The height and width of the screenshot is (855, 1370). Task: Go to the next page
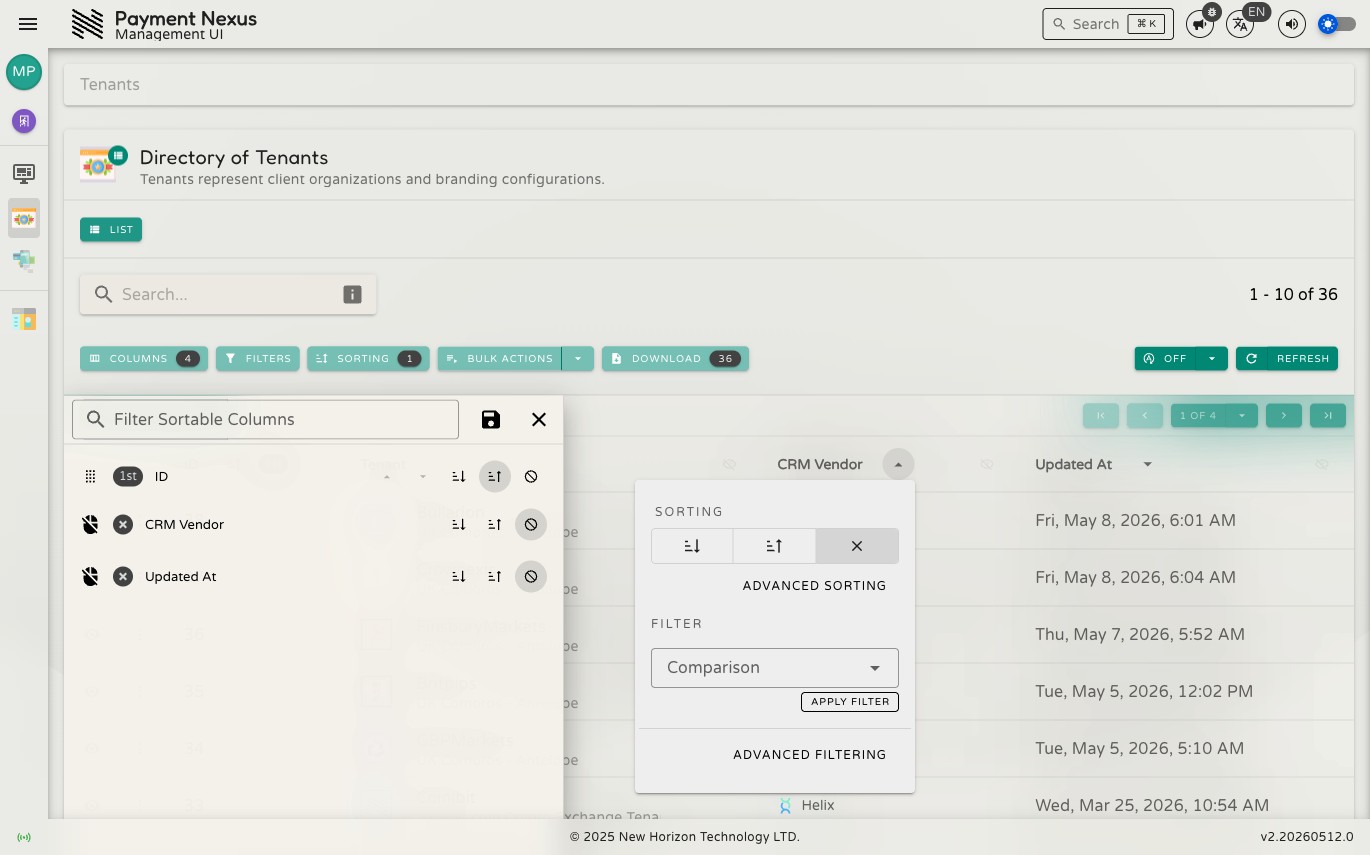[1284, 415]
